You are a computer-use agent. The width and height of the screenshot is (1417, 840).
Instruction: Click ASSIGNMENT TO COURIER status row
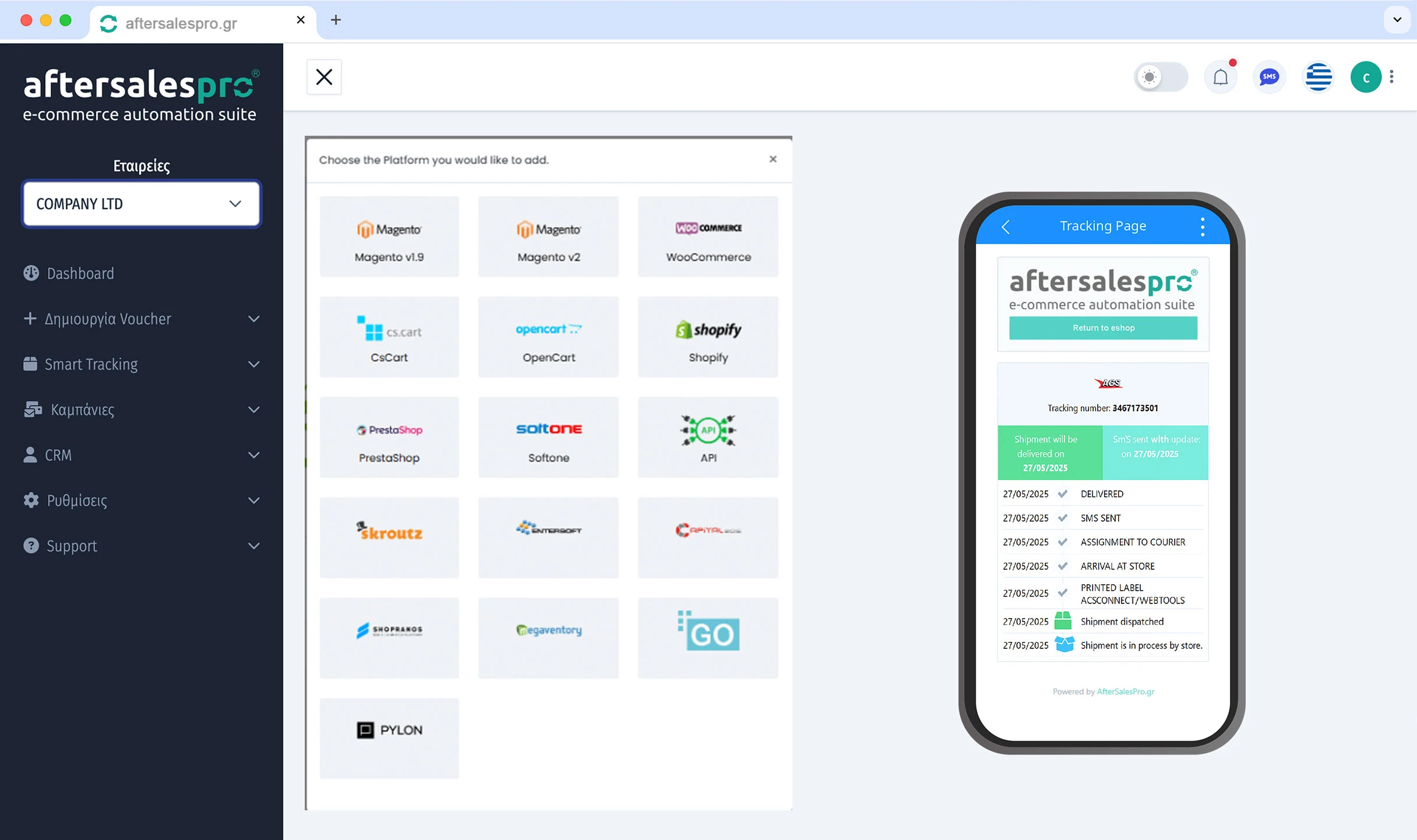pos(1103,542)
